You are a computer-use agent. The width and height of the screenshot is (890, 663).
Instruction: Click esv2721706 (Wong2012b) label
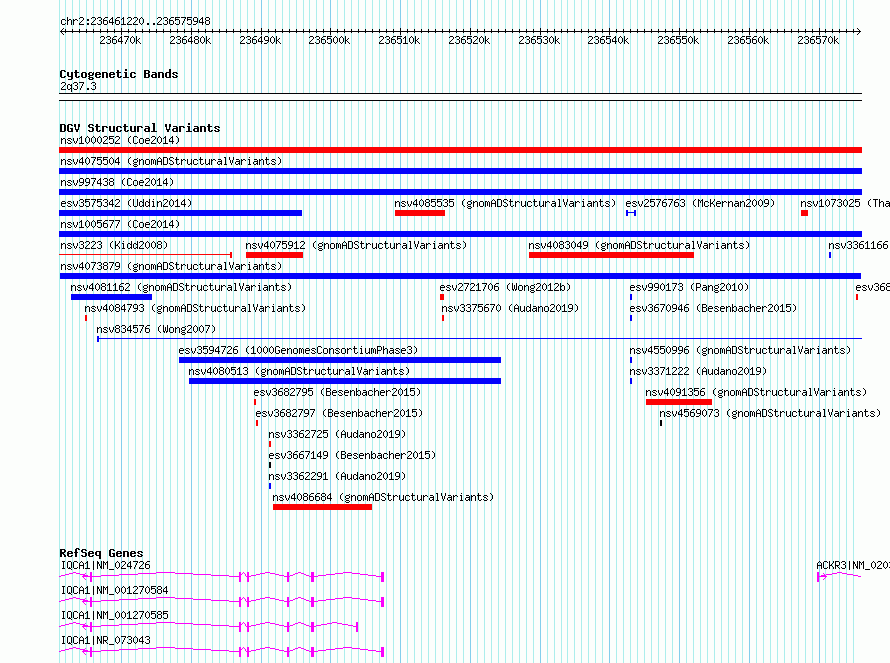click(x=505, y=287)
